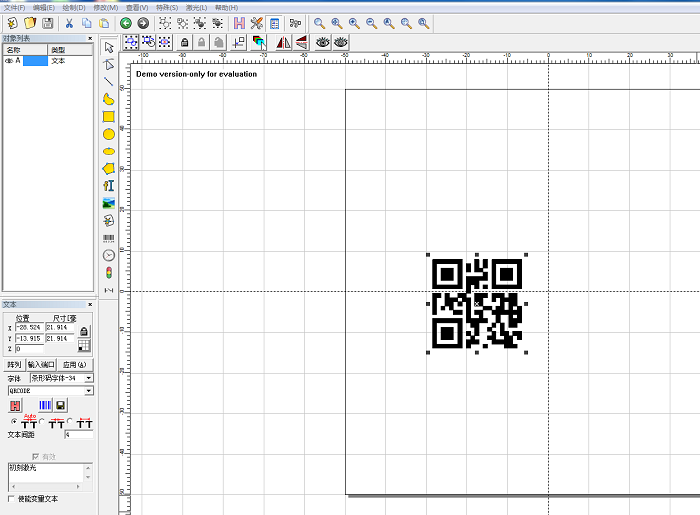This screenshot has height=515, width=700.
Task: Open the 激光(L) Laser menu
Action: (196, 8)
